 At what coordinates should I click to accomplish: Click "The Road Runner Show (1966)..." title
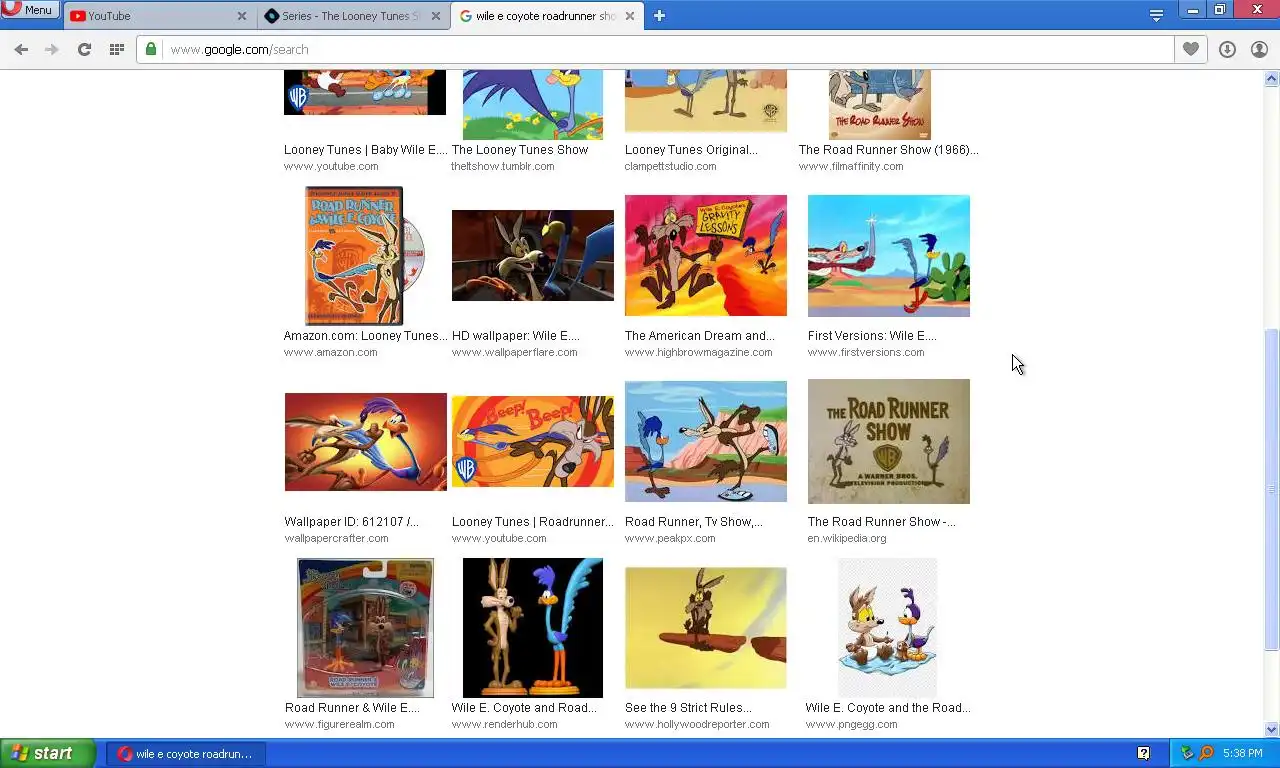pyautogui.click(x=888, y=150)
